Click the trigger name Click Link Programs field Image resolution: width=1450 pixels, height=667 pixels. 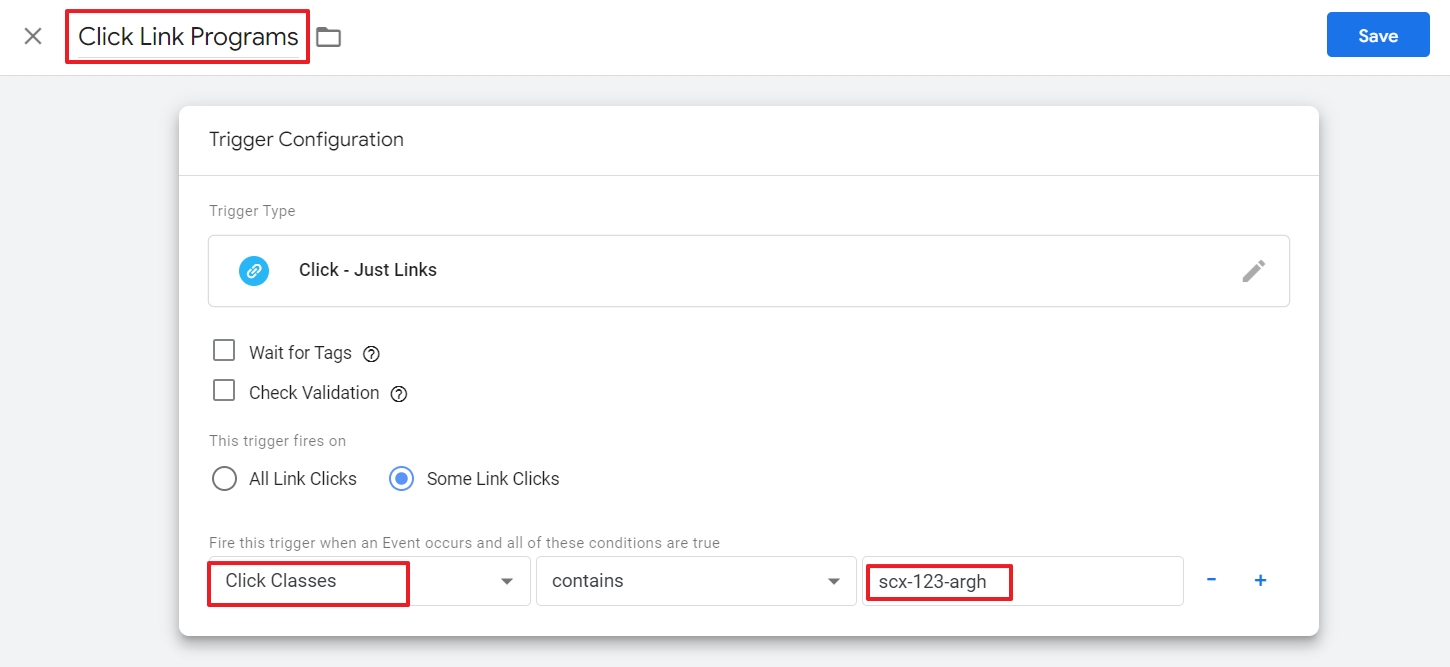[188, 37]
